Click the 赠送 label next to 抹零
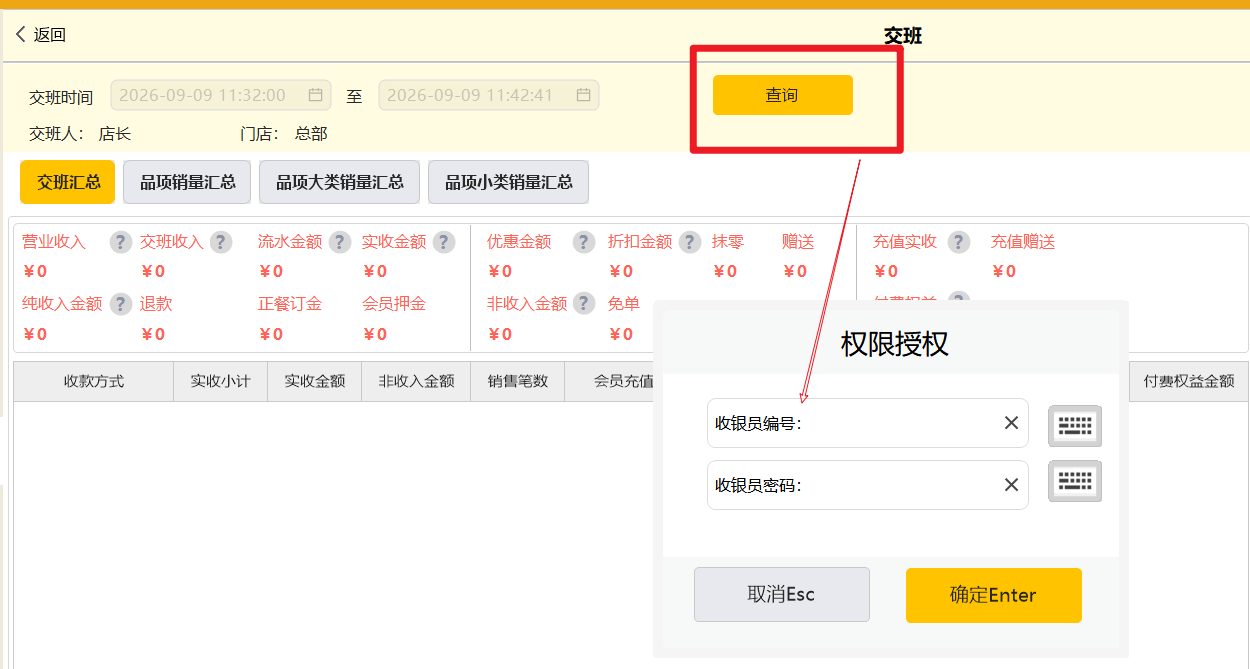This screenshot has width=1250, height=669. pyautogui.click(x=798, y=242)
